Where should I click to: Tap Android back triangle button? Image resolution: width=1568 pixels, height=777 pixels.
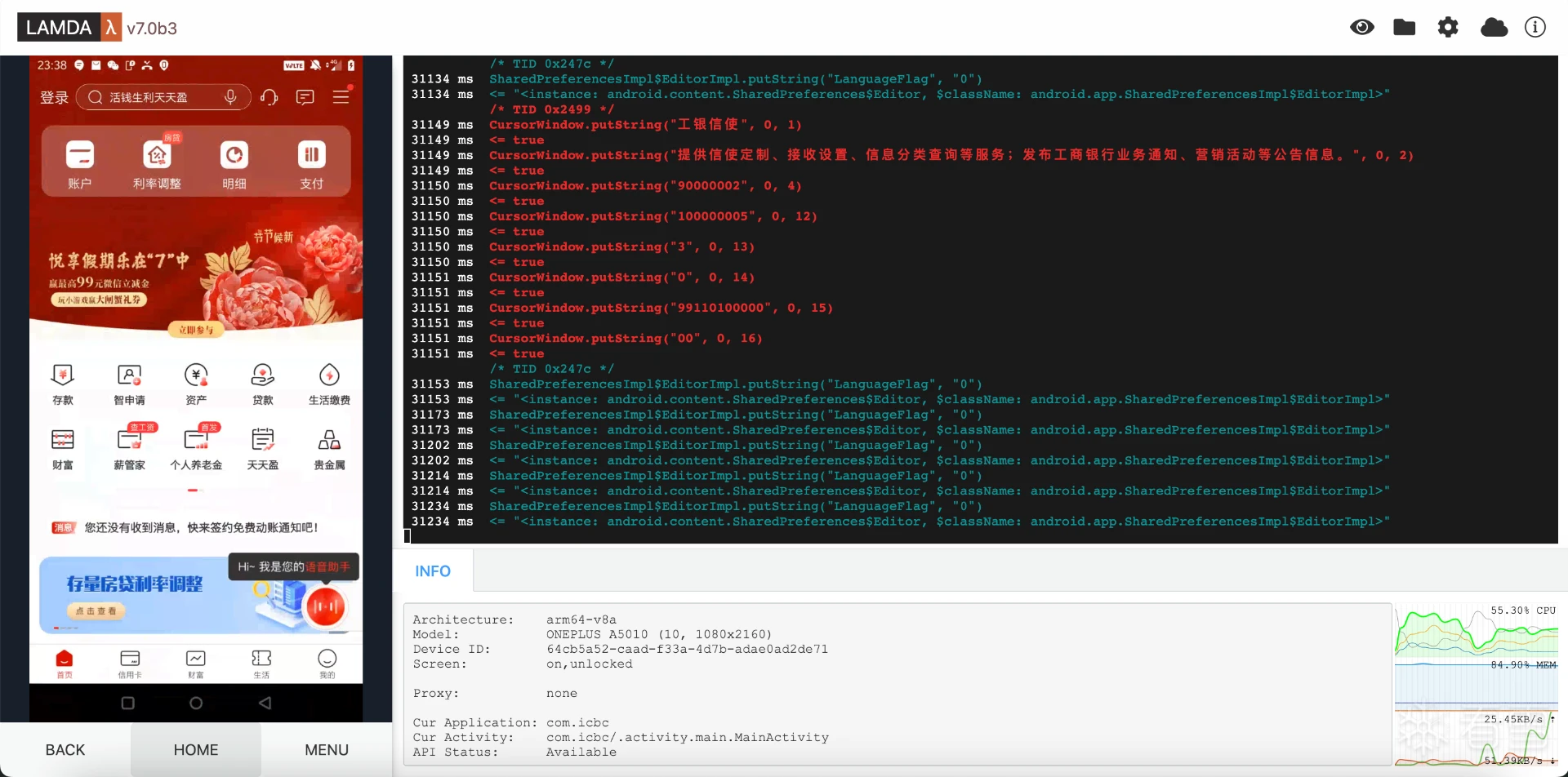point(265,703)
